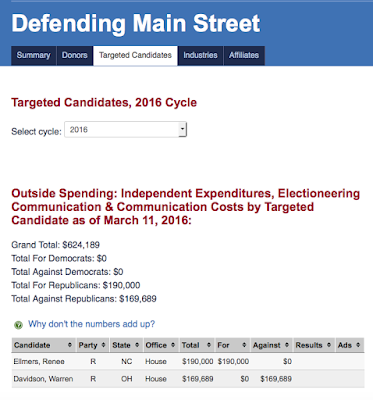Sort by Results column sort arrows
Screen dimensions: 373x400
pos(329,345)
